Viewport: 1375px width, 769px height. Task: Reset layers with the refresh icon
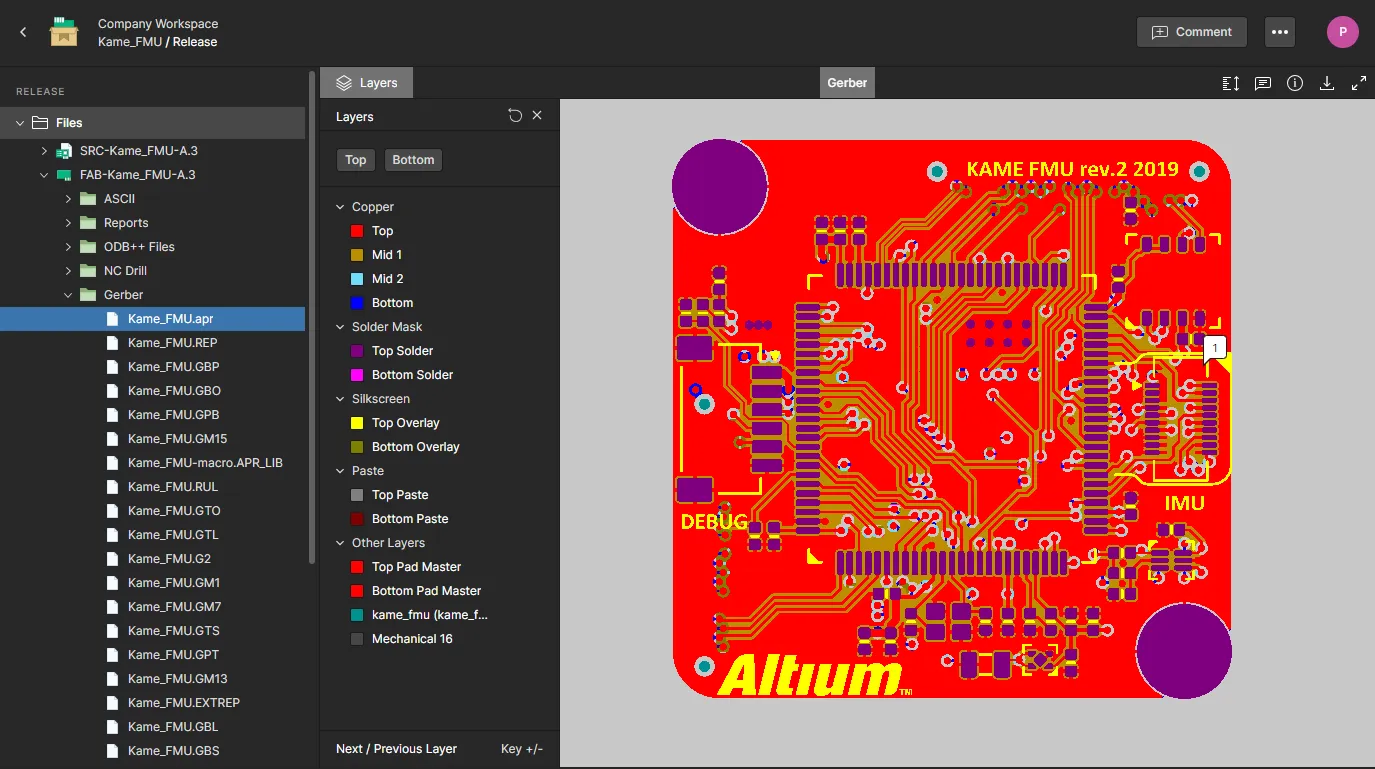[x=515, y=116]
